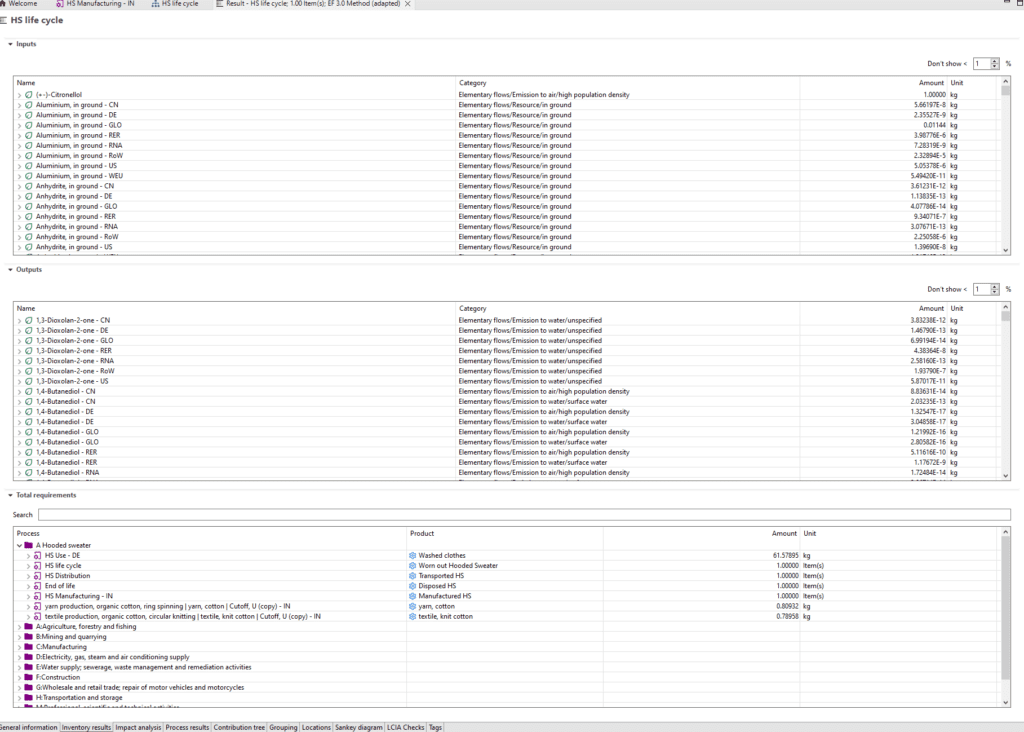The width and height of the screenshot is (1024, 732).
Task: Click the process icon beside End of life
Action: [37, 586]
